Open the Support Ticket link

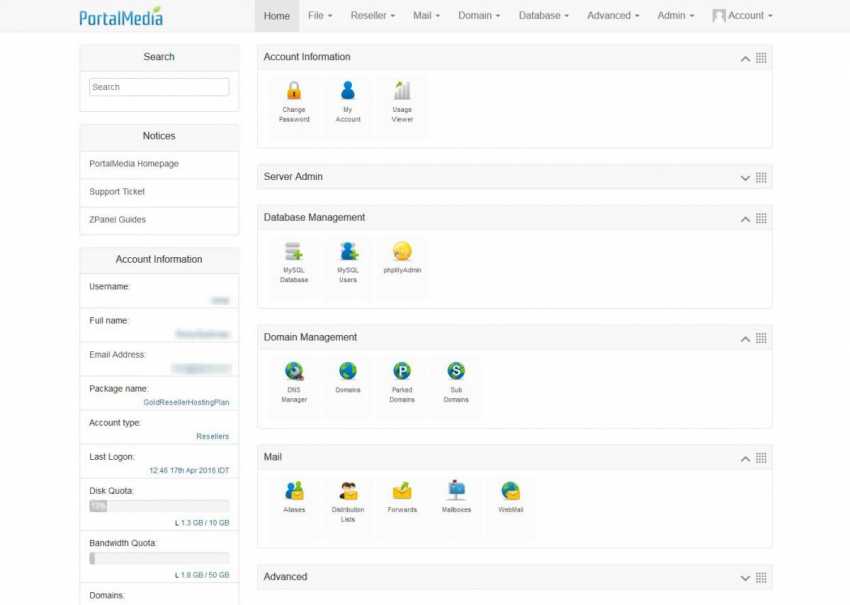pyautogui.click(x=117, y=192)
